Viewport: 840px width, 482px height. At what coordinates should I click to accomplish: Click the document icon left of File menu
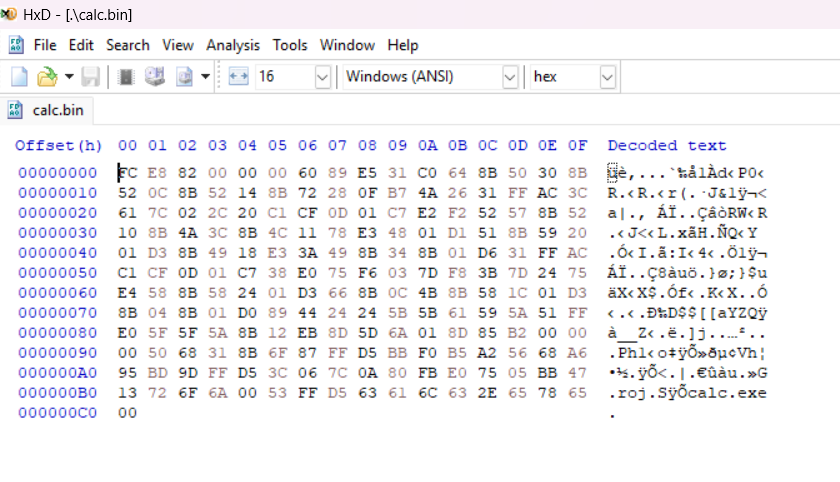pyautogui.click(x=16, y=45)
